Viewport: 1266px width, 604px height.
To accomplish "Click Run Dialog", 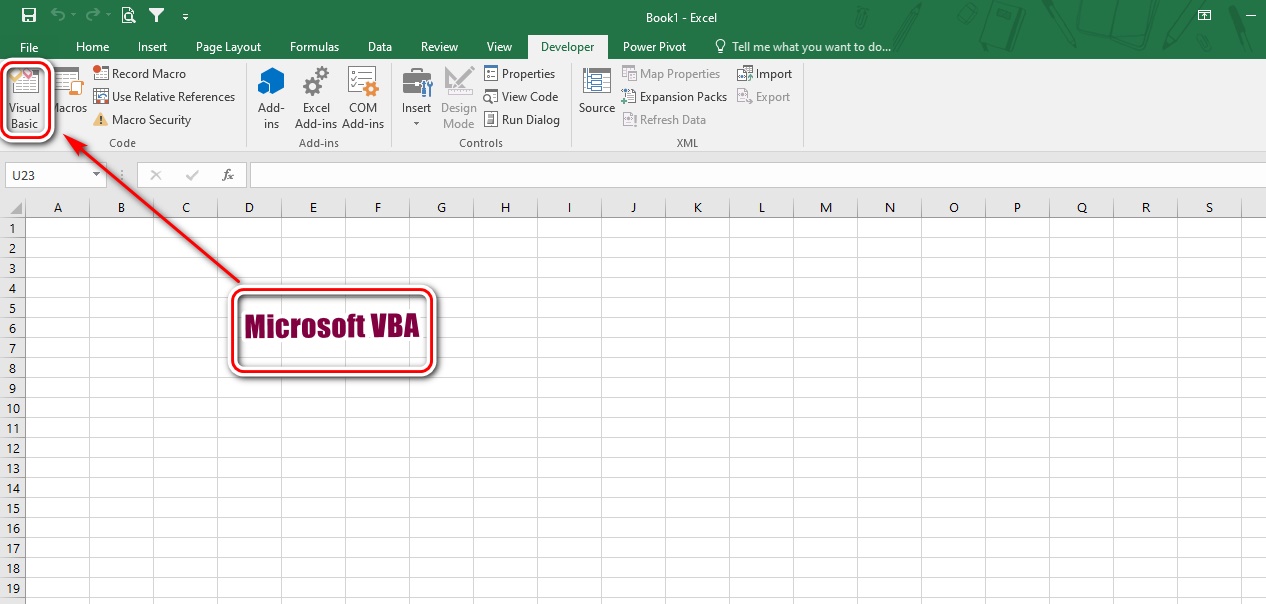I will click(x=521, y=120).
